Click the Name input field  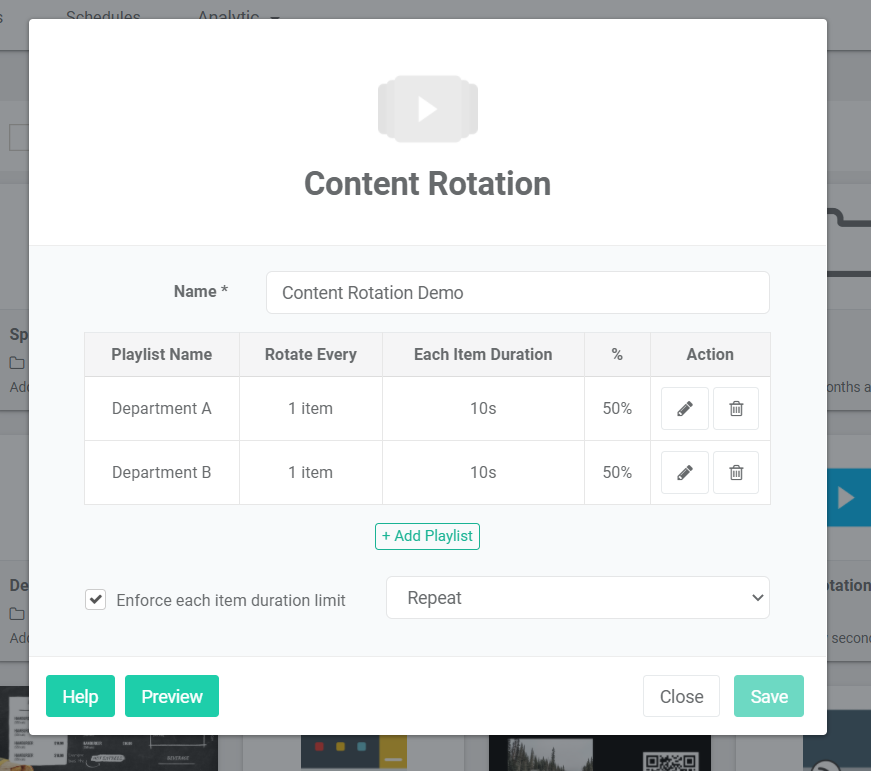(517, 292)
